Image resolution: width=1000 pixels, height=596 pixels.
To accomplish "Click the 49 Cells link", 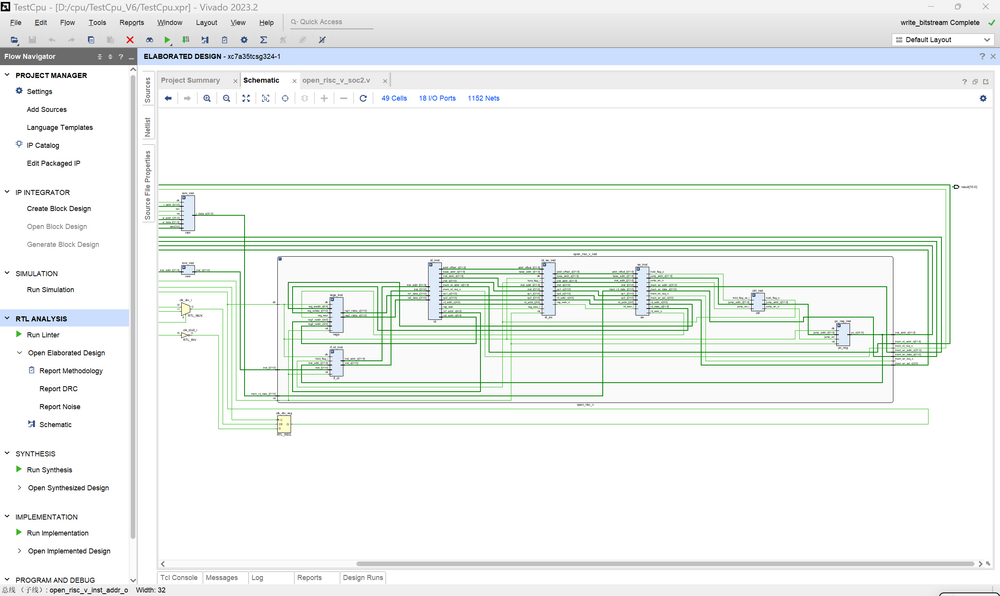I will point(394,99).
